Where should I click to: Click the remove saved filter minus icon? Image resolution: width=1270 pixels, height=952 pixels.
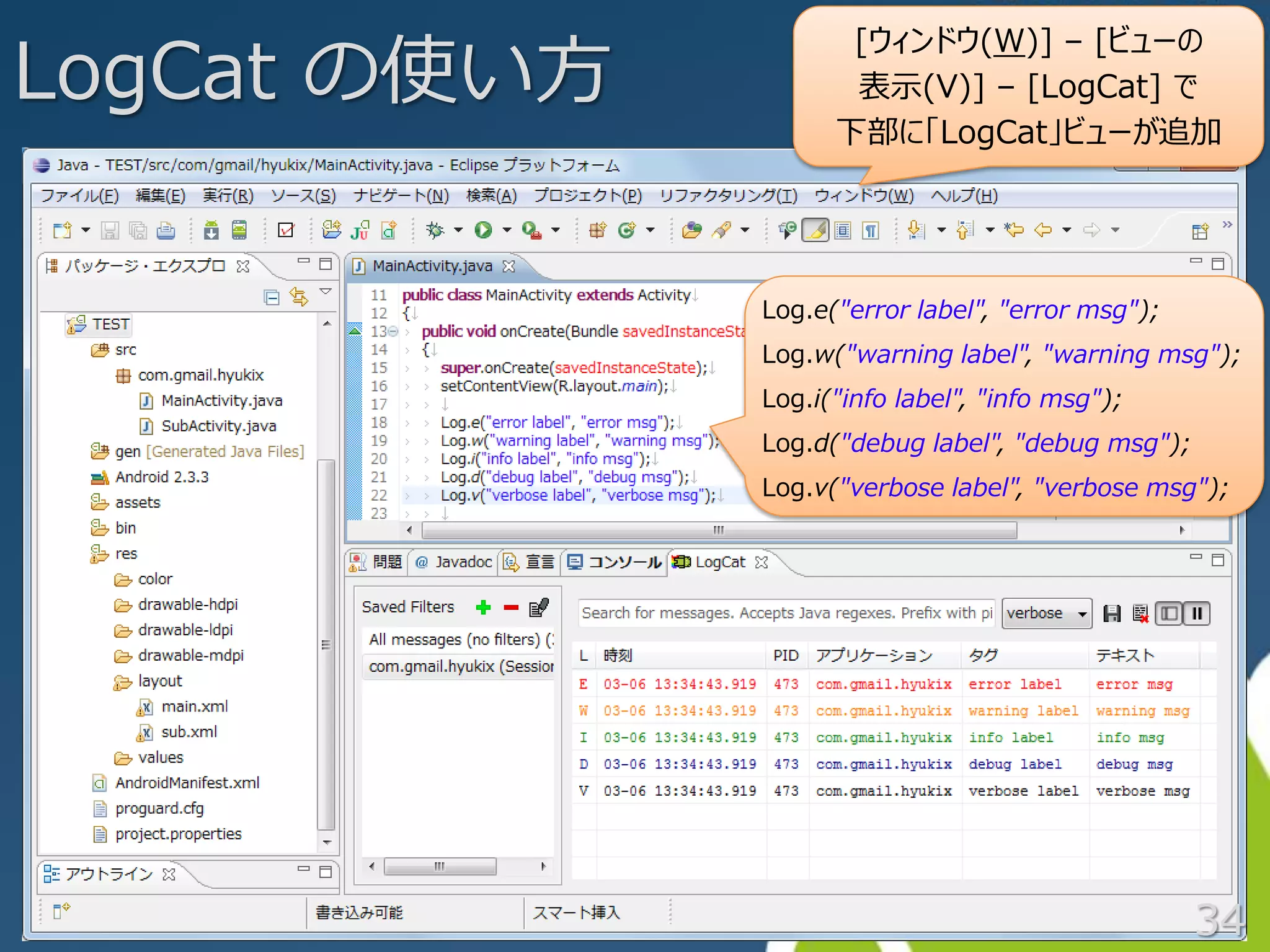(x=511, y=607)
